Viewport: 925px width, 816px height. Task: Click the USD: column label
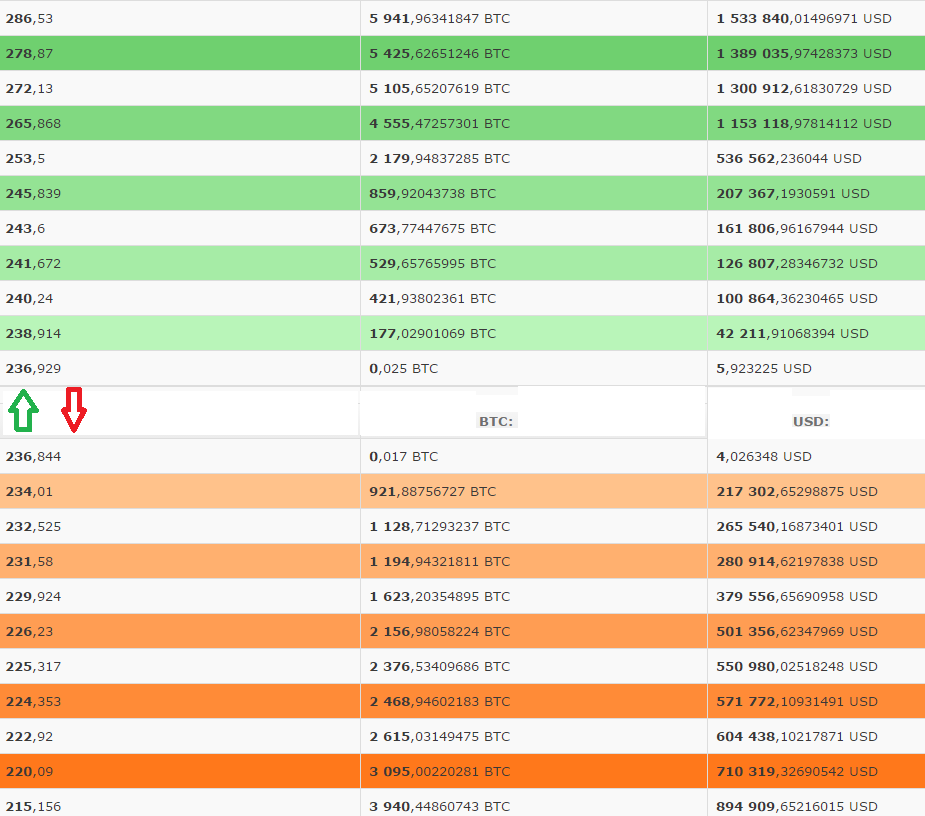[811, 421]
